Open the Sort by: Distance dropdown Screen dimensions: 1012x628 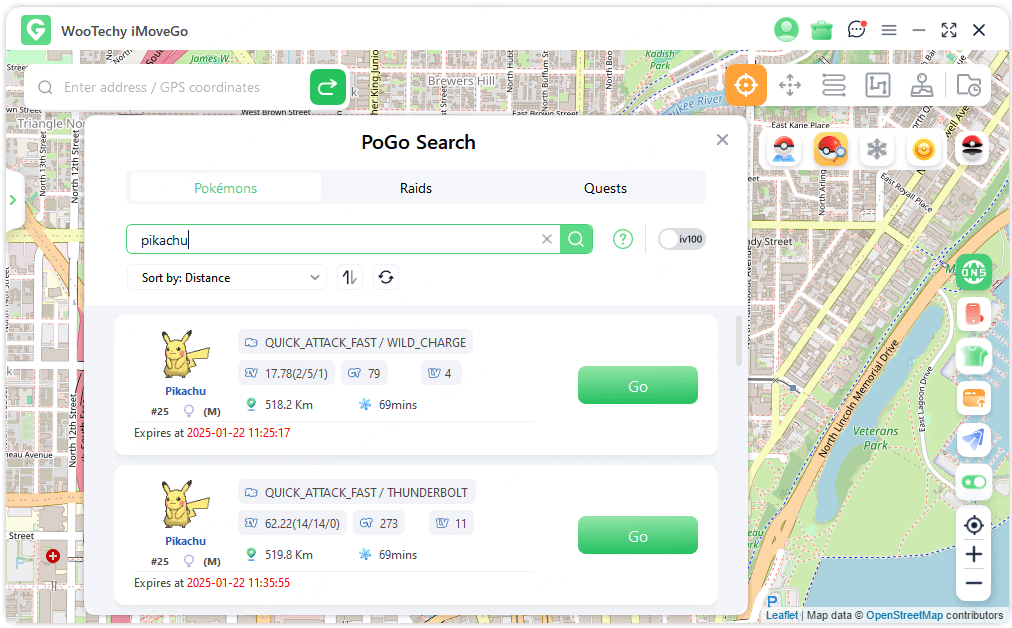coord(227,277)
